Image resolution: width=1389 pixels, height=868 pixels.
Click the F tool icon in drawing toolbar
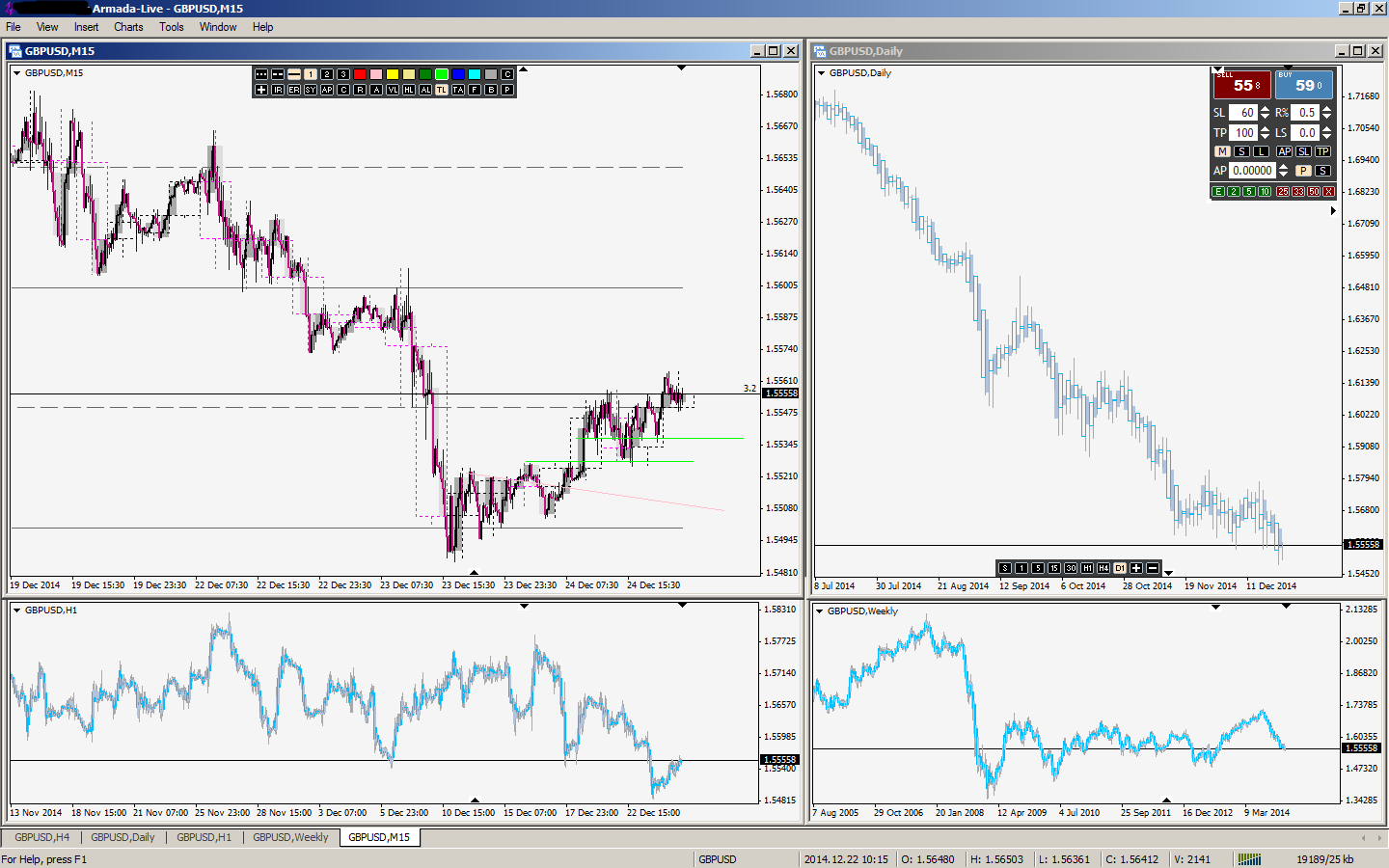tap(475, 90)
